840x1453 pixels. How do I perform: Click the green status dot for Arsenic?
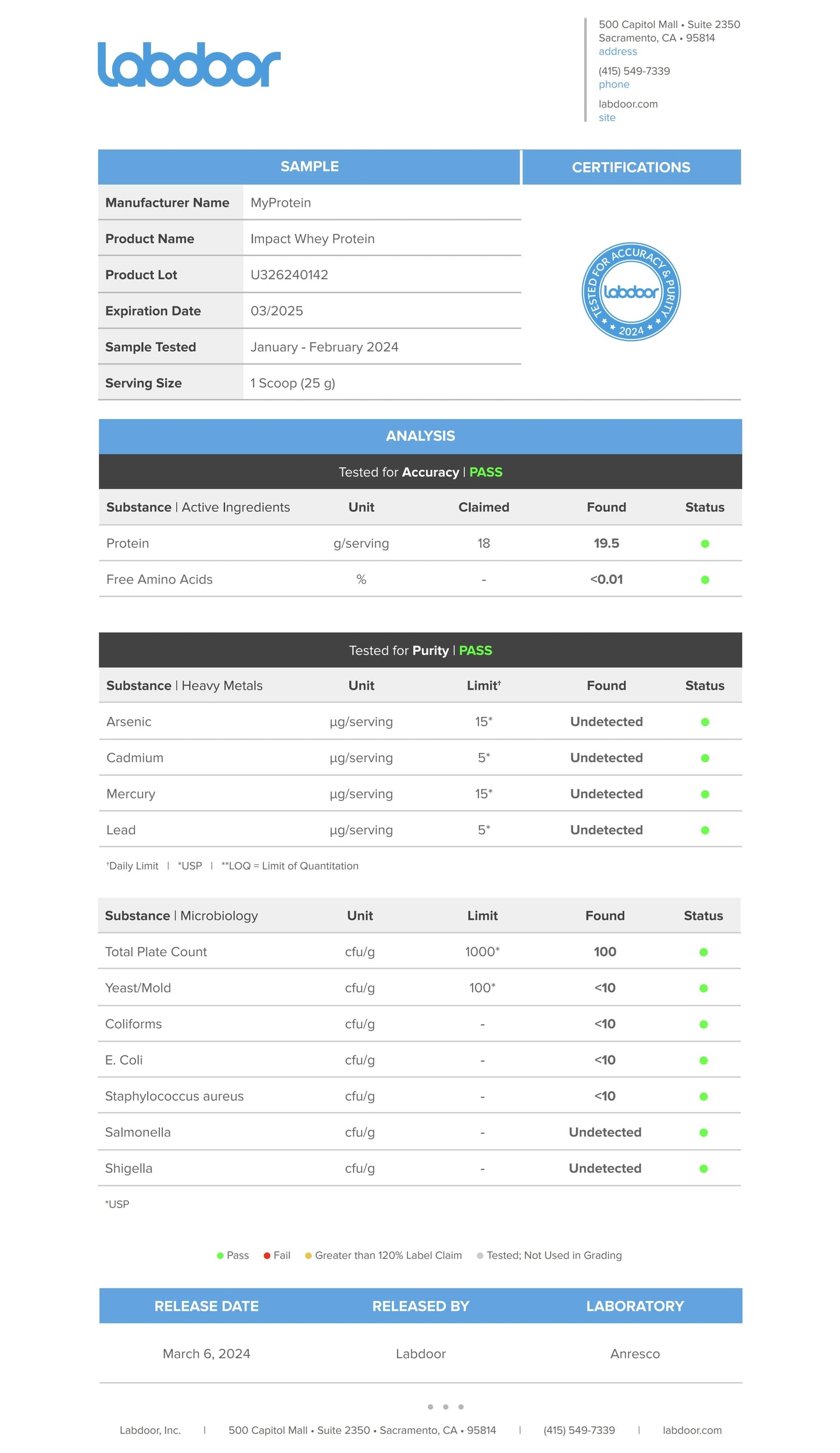click(705, 722)
